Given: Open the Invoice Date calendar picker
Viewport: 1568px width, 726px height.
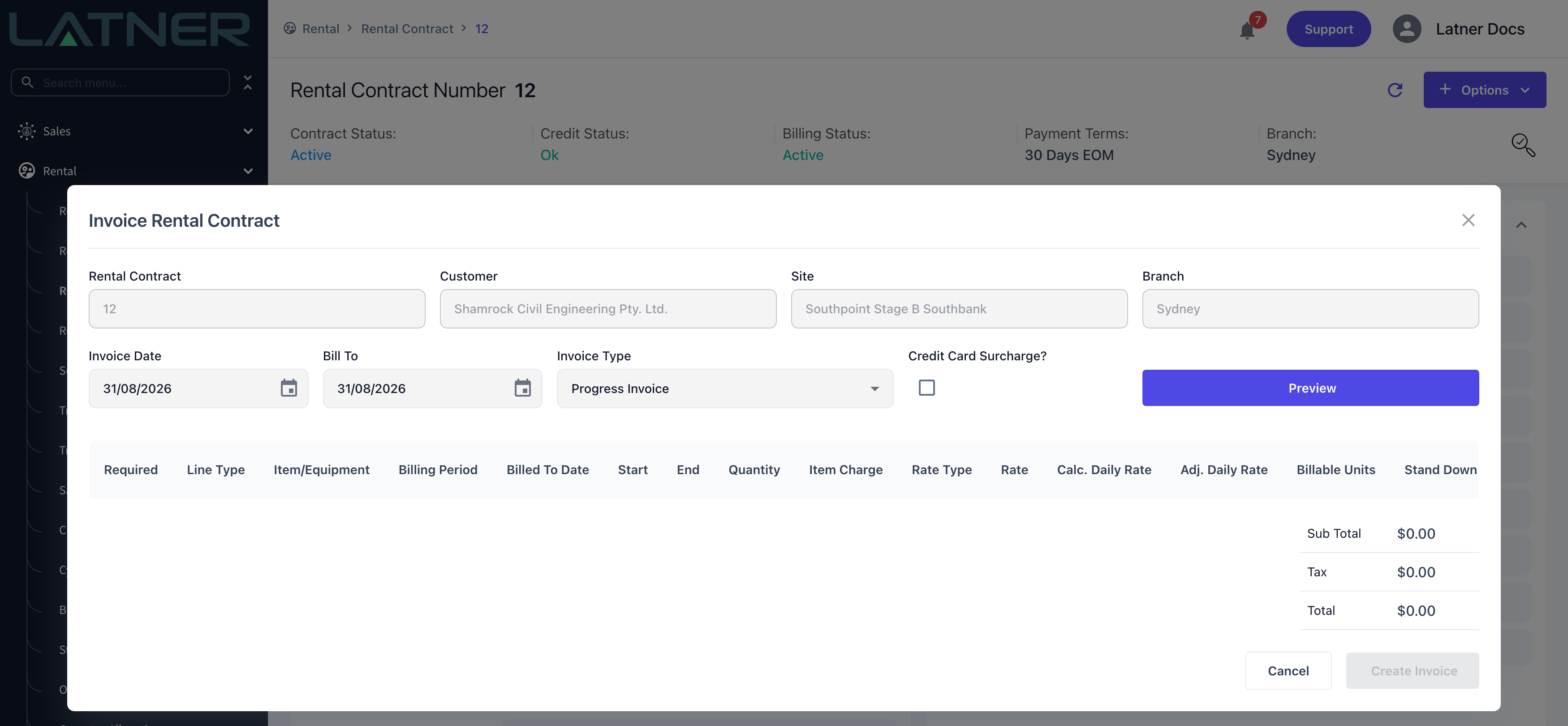Looking at the screenshot, I should click(x=289, y=388).
